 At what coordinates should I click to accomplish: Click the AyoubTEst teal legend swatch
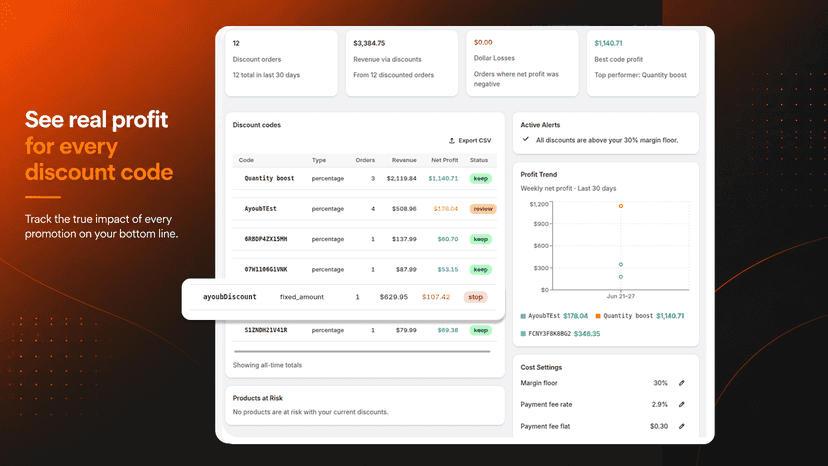pyautogui.click(x=523, y=316)
